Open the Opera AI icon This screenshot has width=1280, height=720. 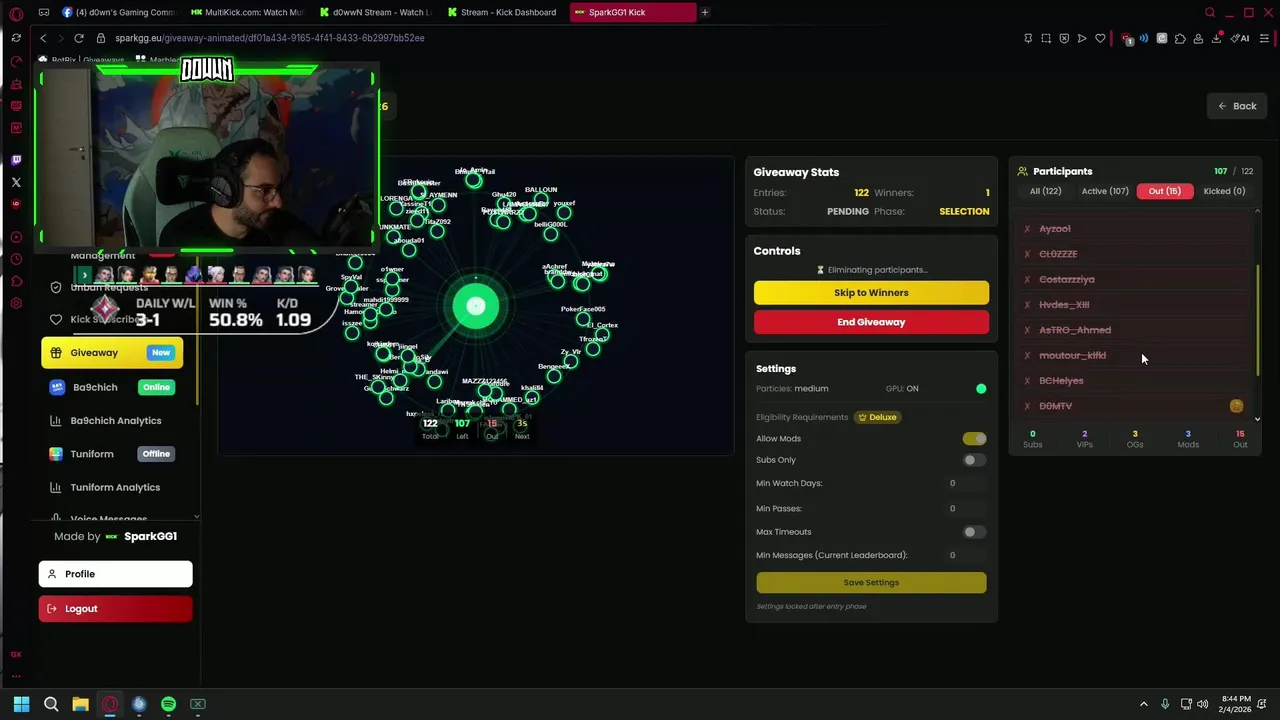pyautogui.click(x=1240, y=38)
